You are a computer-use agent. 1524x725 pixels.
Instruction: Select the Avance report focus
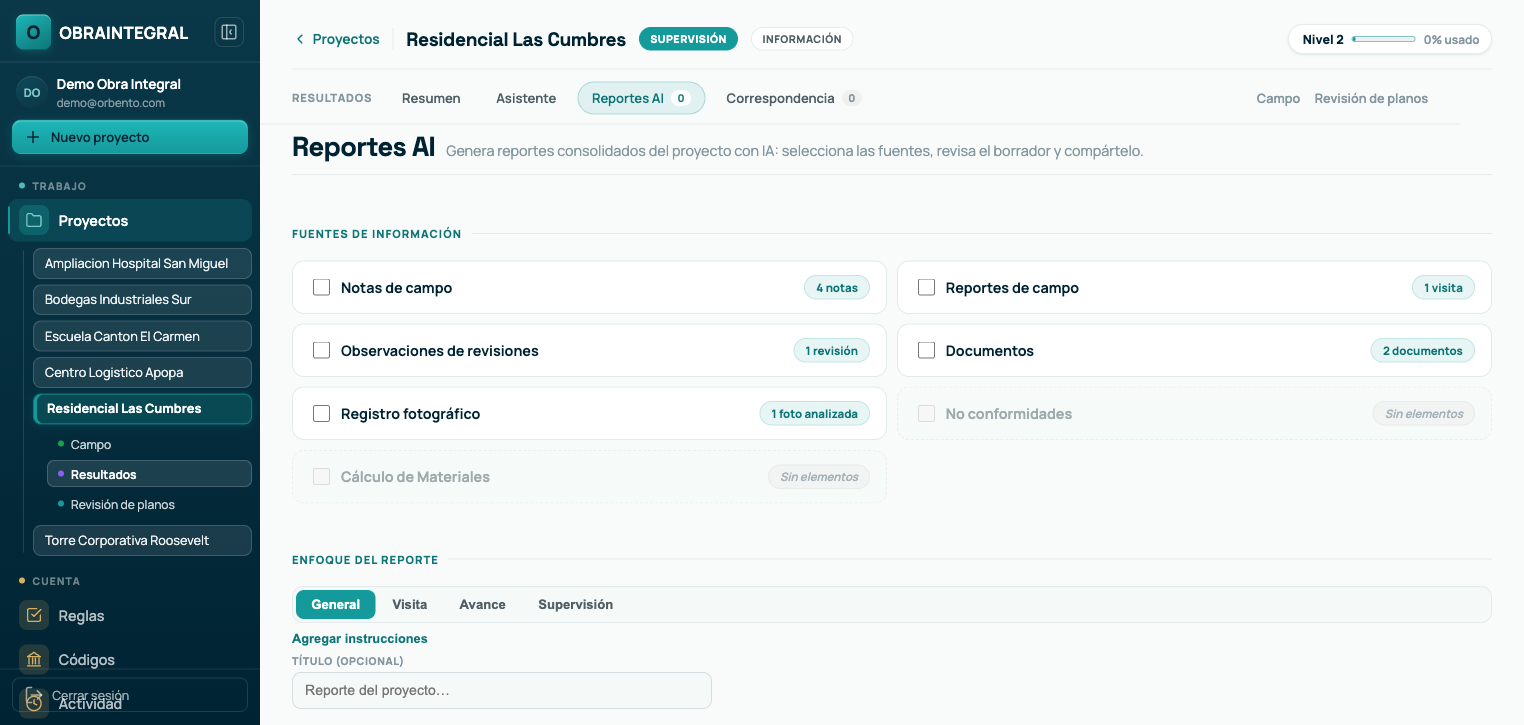(482, 604)
